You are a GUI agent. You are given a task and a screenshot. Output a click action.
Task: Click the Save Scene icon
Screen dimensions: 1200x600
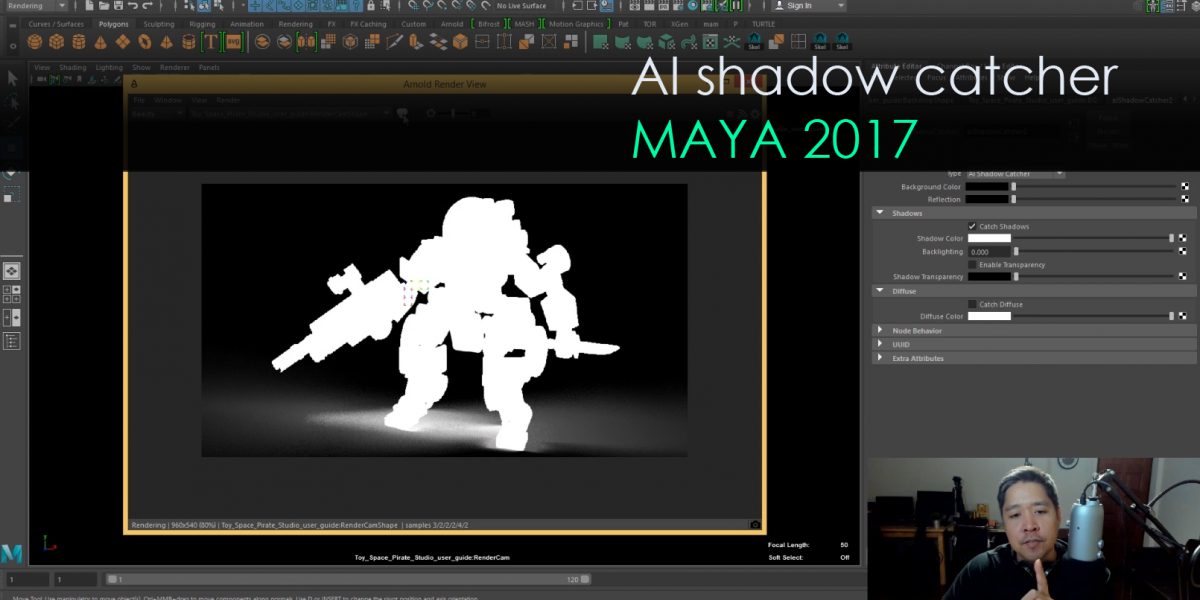coord(116,6)
